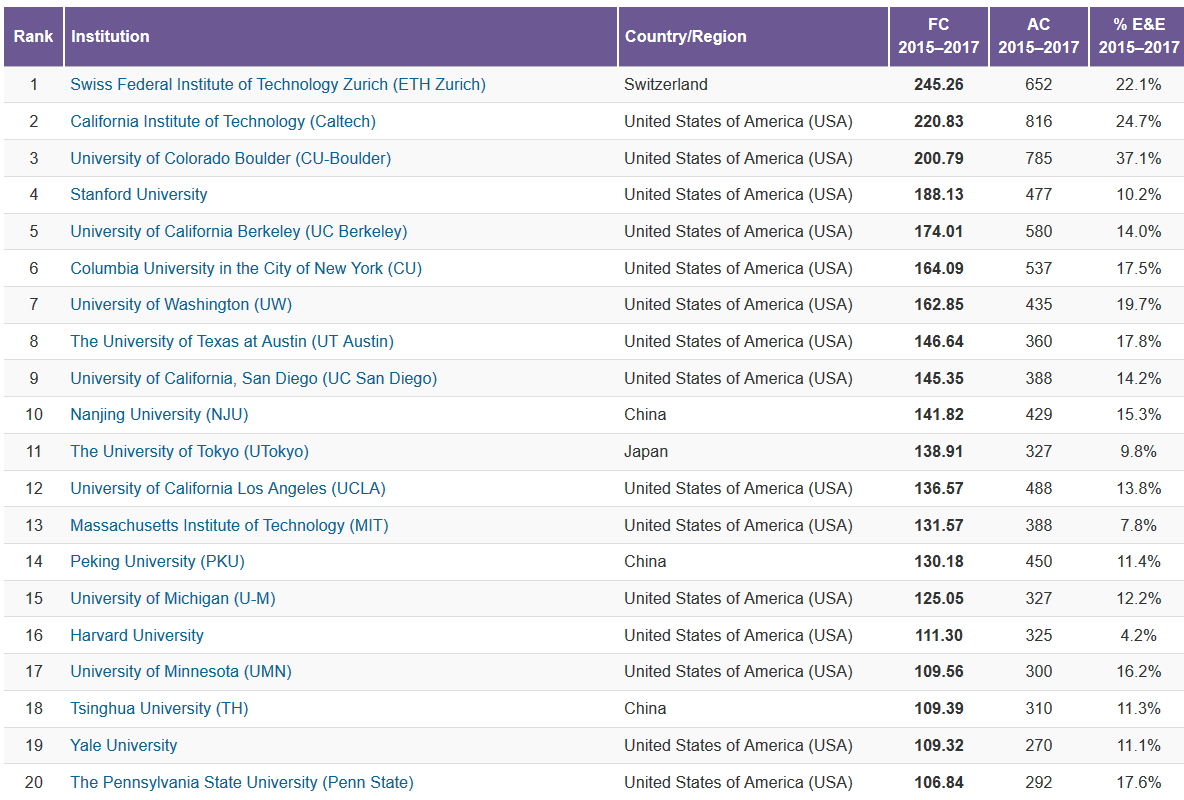Select percentage 9.8% in Tokyo row

(x=1139, y=452)
